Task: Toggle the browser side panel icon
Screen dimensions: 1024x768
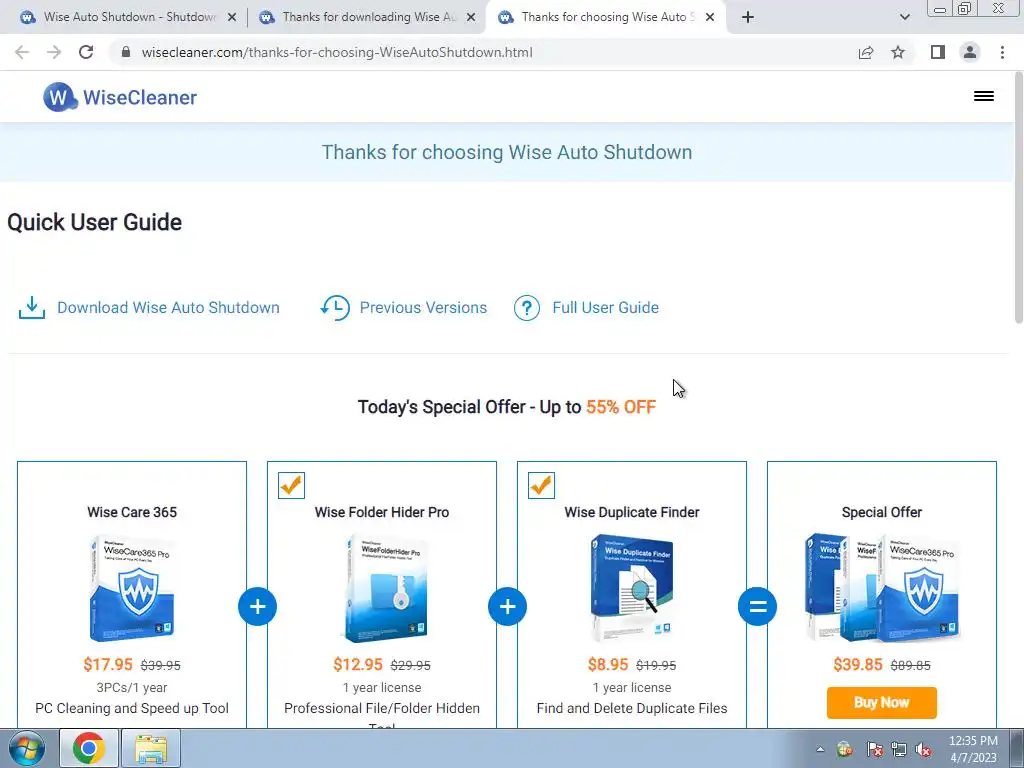Action: (938, 52)
